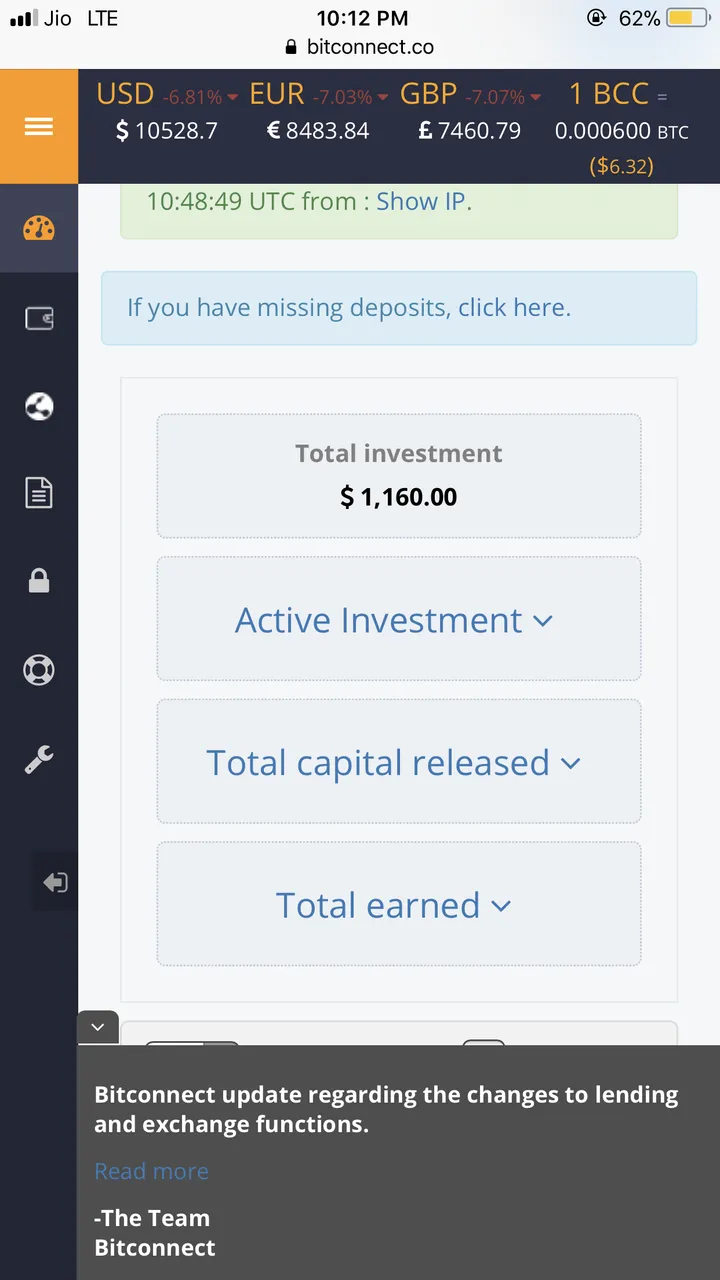This screenshot has height=1280, width=720.
Task: Open the wallet icon in sidebar
Action: (39, 319)
